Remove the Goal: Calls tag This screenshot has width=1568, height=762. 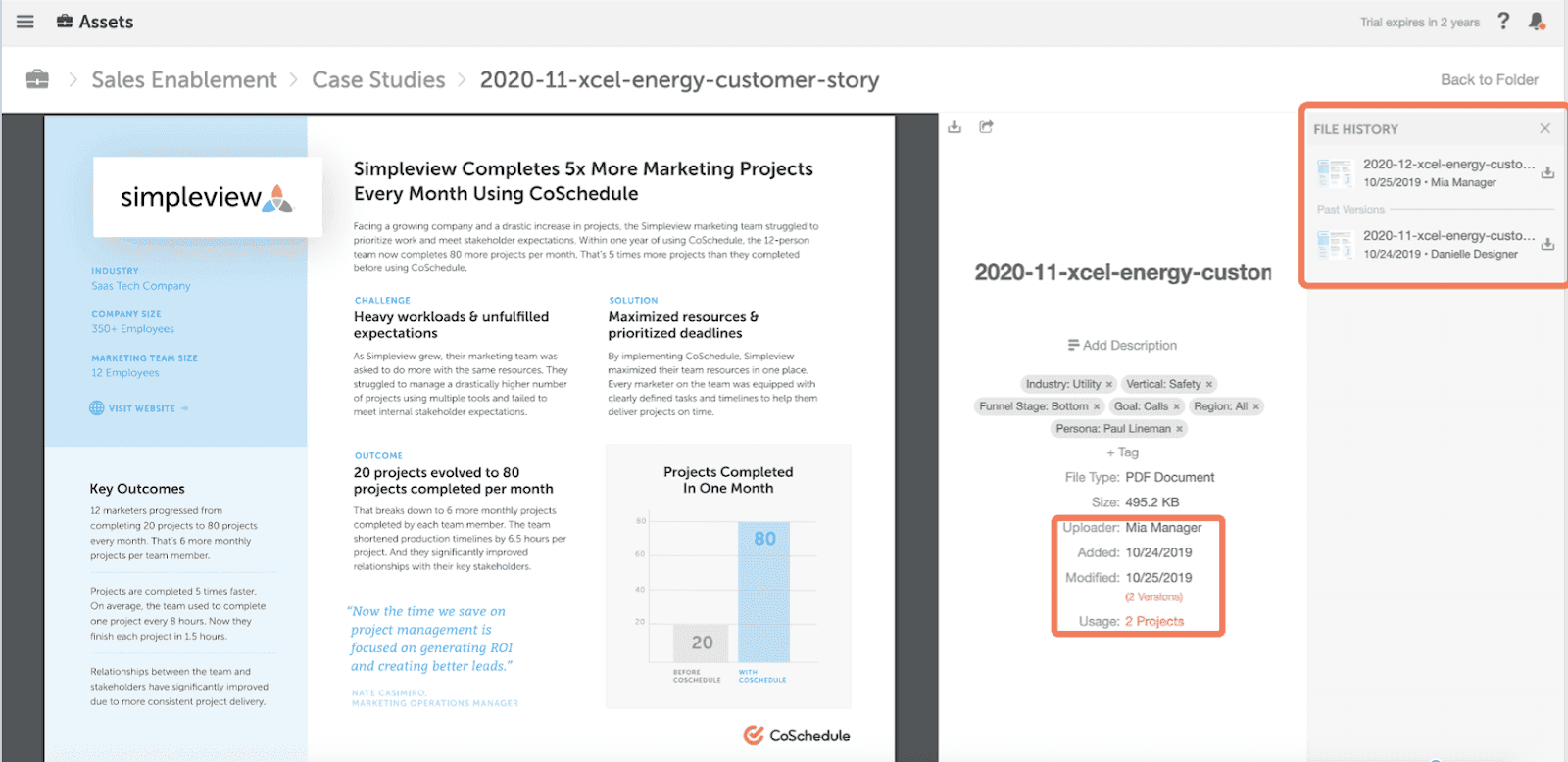pos(1177,406)
